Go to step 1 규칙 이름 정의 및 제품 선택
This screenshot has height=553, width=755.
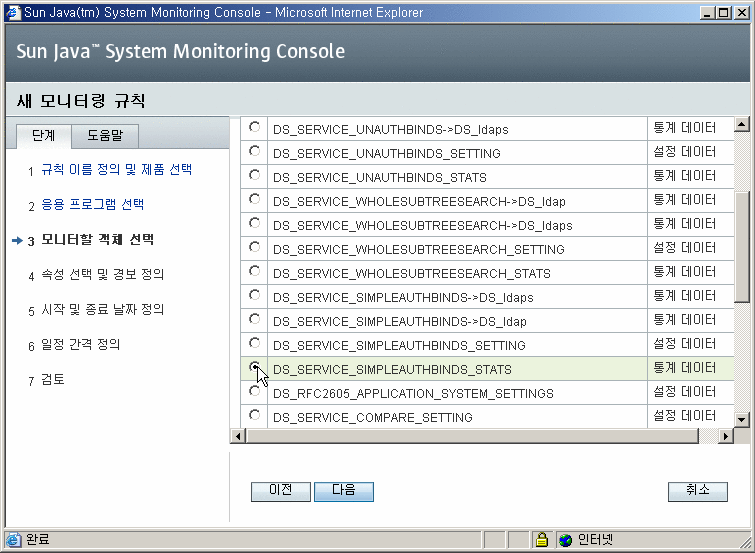pyautogui.click(x=117, y=170)
